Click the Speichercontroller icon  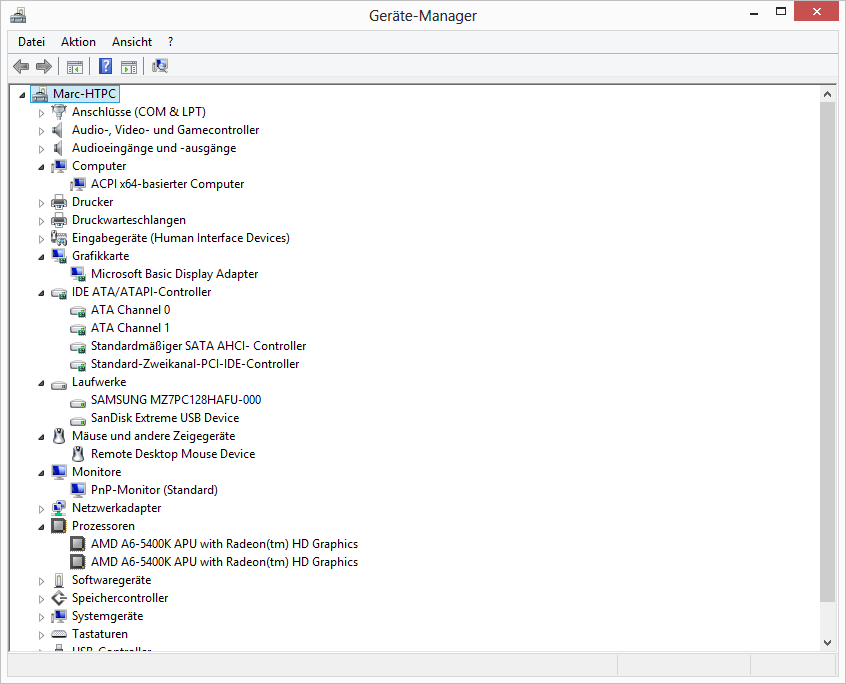tap(59, 598)
